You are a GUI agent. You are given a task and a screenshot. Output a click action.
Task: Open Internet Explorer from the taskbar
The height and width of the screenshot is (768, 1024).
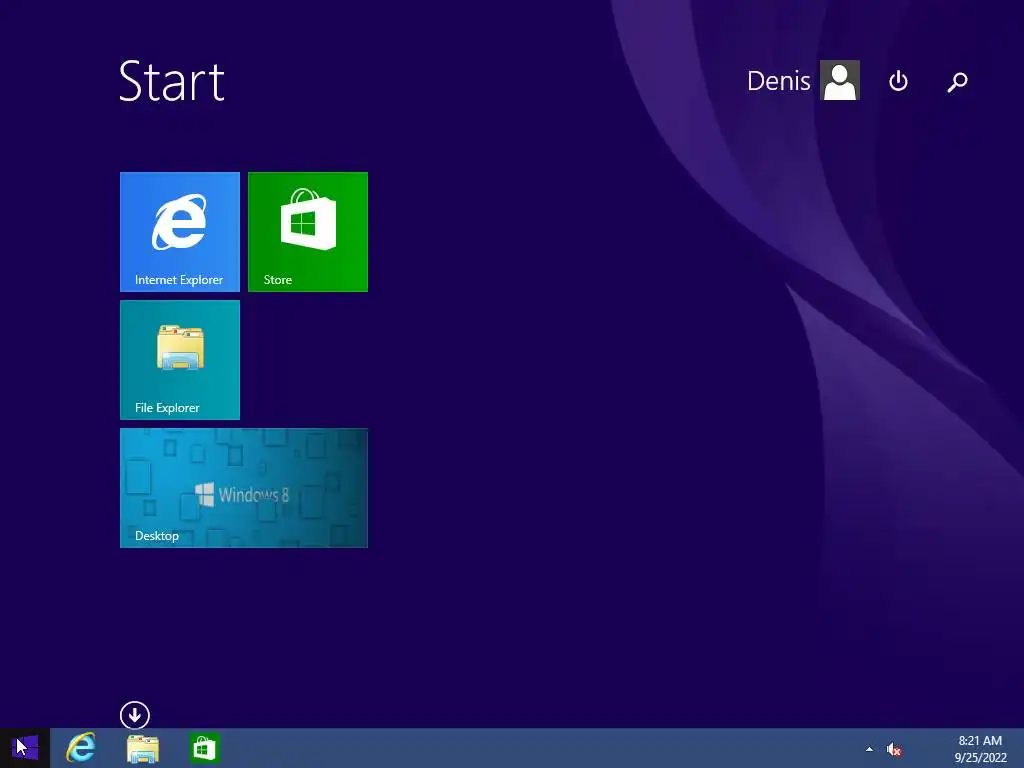(81, 748)
